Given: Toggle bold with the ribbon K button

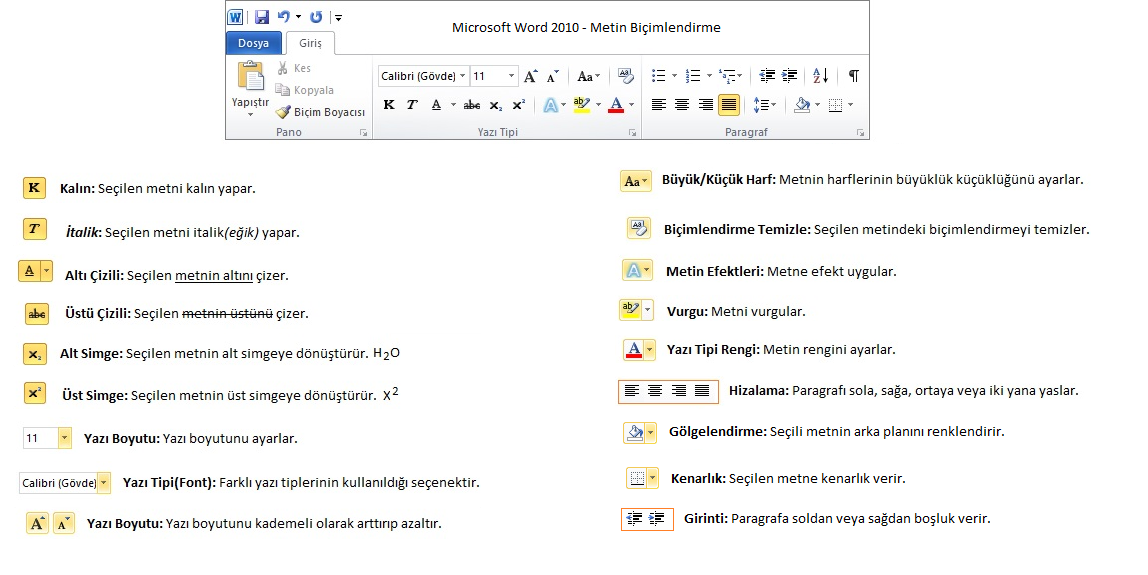Looking at the screenshot, I should pyautogui.click(x=389, y=105).
